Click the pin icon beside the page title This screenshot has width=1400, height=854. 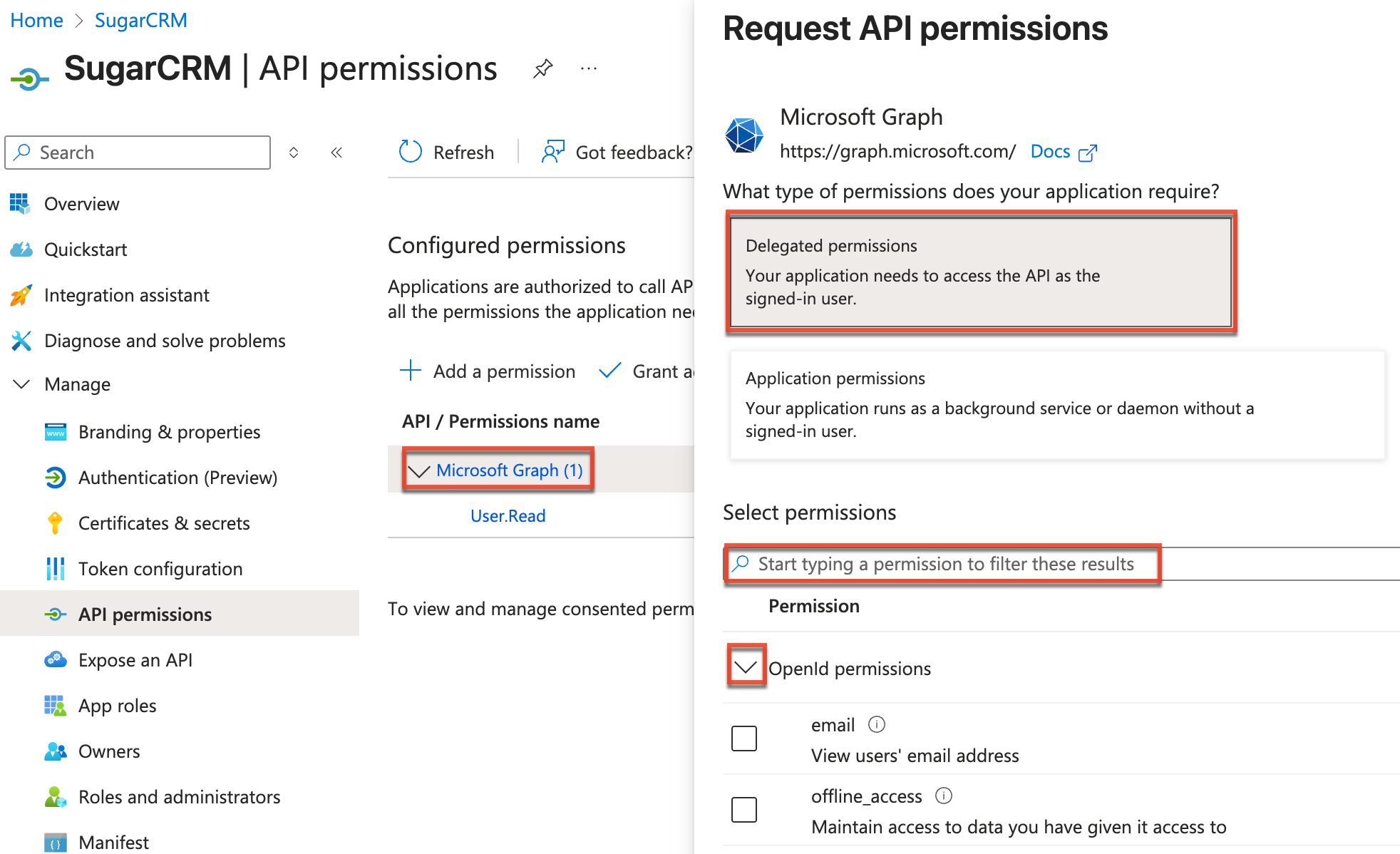pos(542,68)
